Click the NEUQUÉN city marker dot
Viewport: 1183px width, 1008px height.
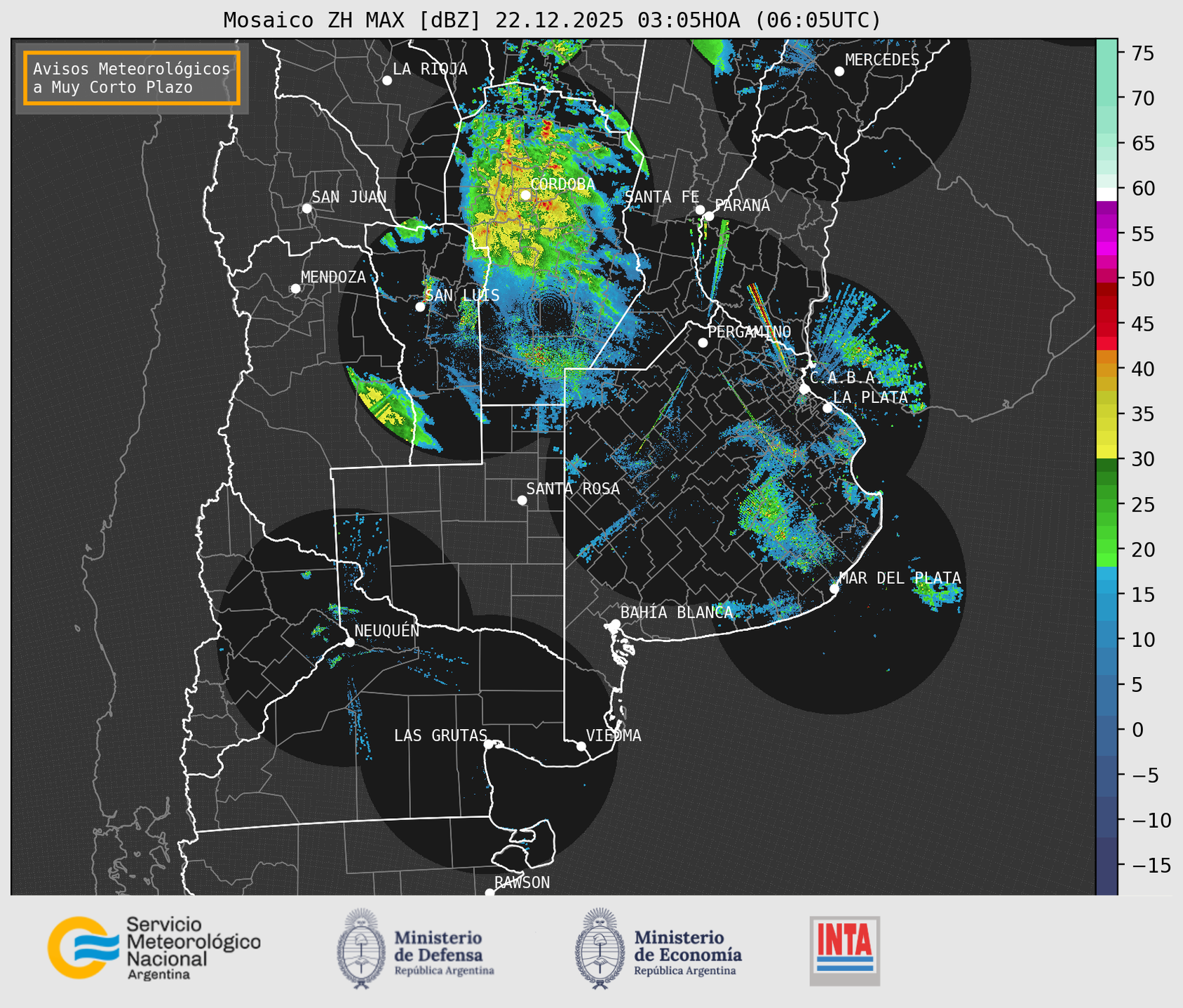pyautogui.click(x=349, y=642)
